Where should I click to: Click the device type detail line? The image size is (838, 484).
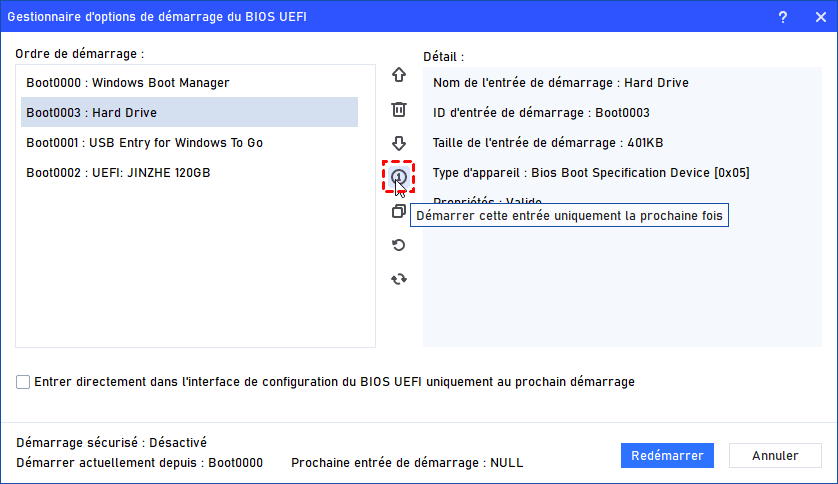coord(590,173)
